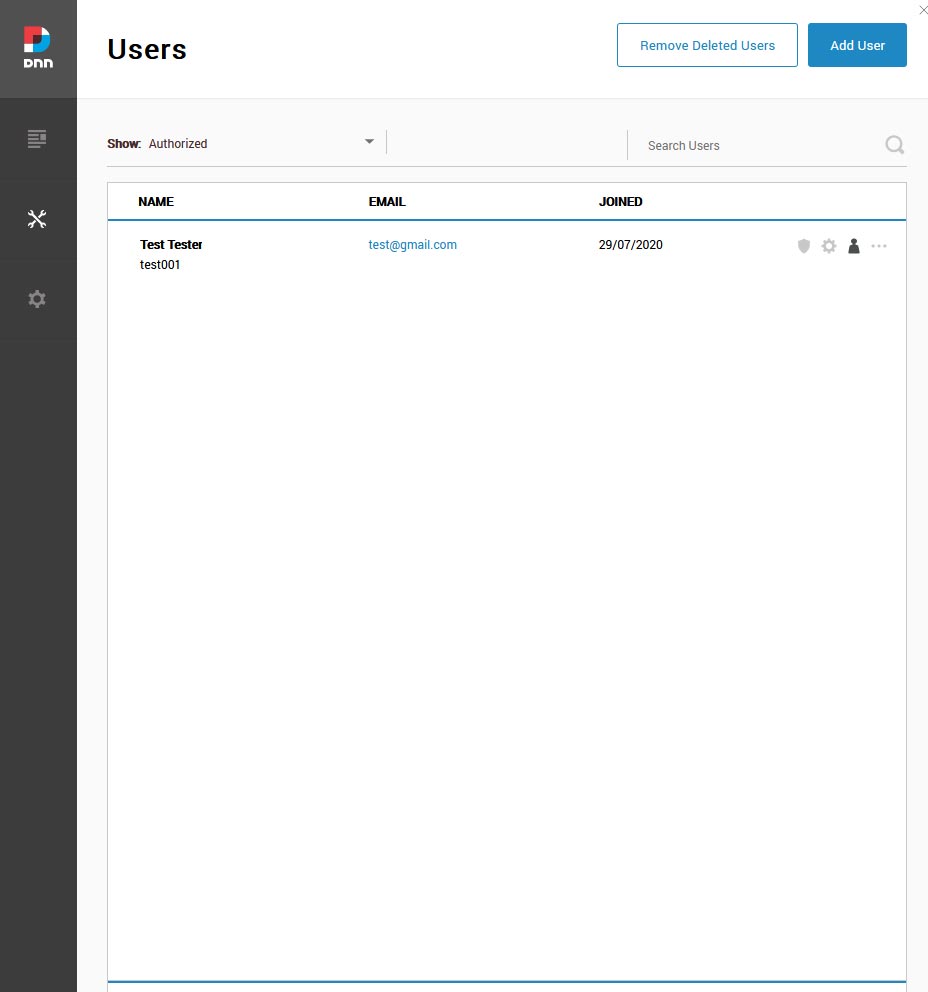Viewport: 928px width, 992px height.
Task: Click the Remove Deleted Users button
Action: [x=707, y=45]
